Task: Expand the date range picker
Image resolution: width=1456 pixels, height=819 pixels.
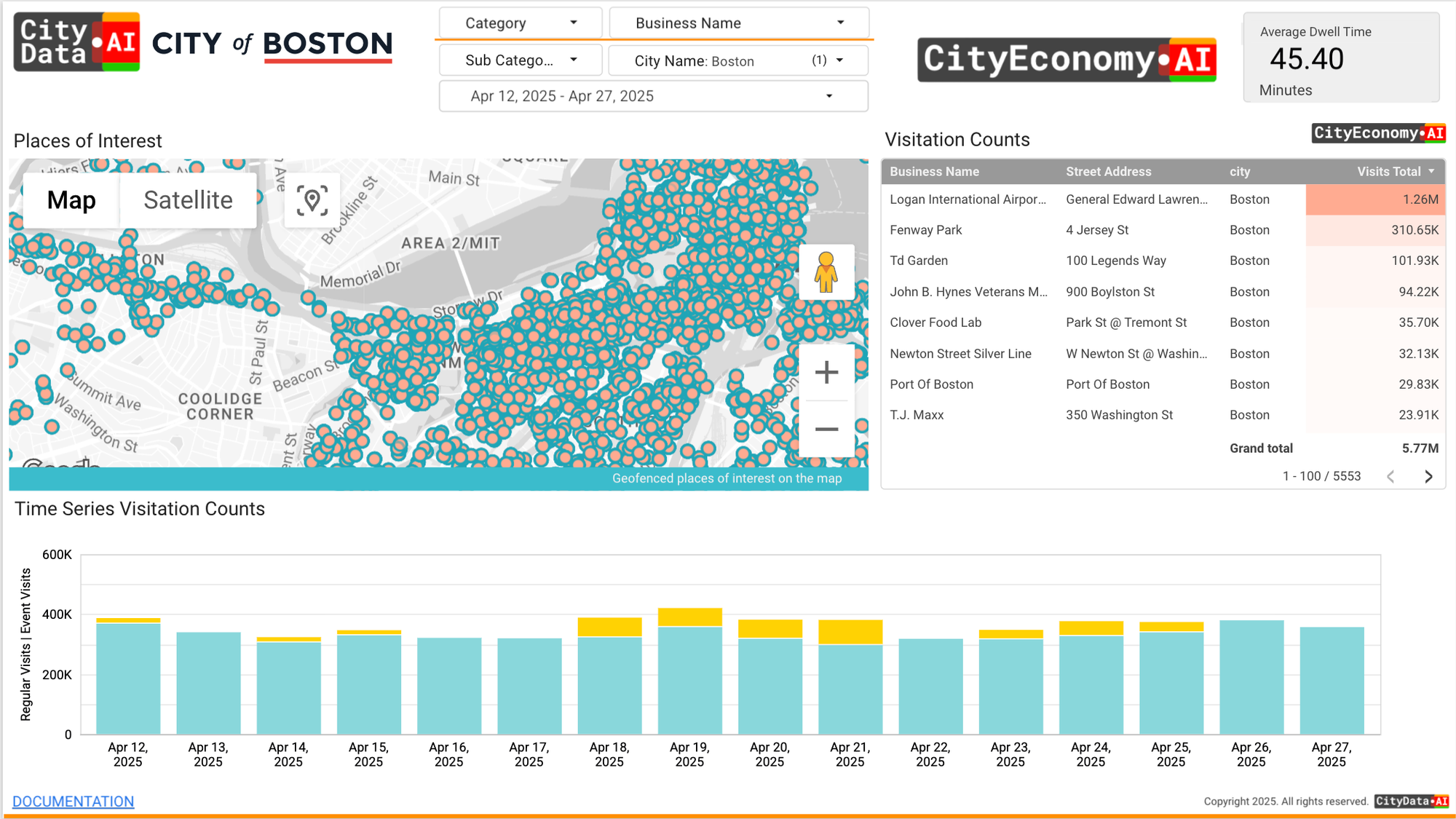Action: click(653, 96)
